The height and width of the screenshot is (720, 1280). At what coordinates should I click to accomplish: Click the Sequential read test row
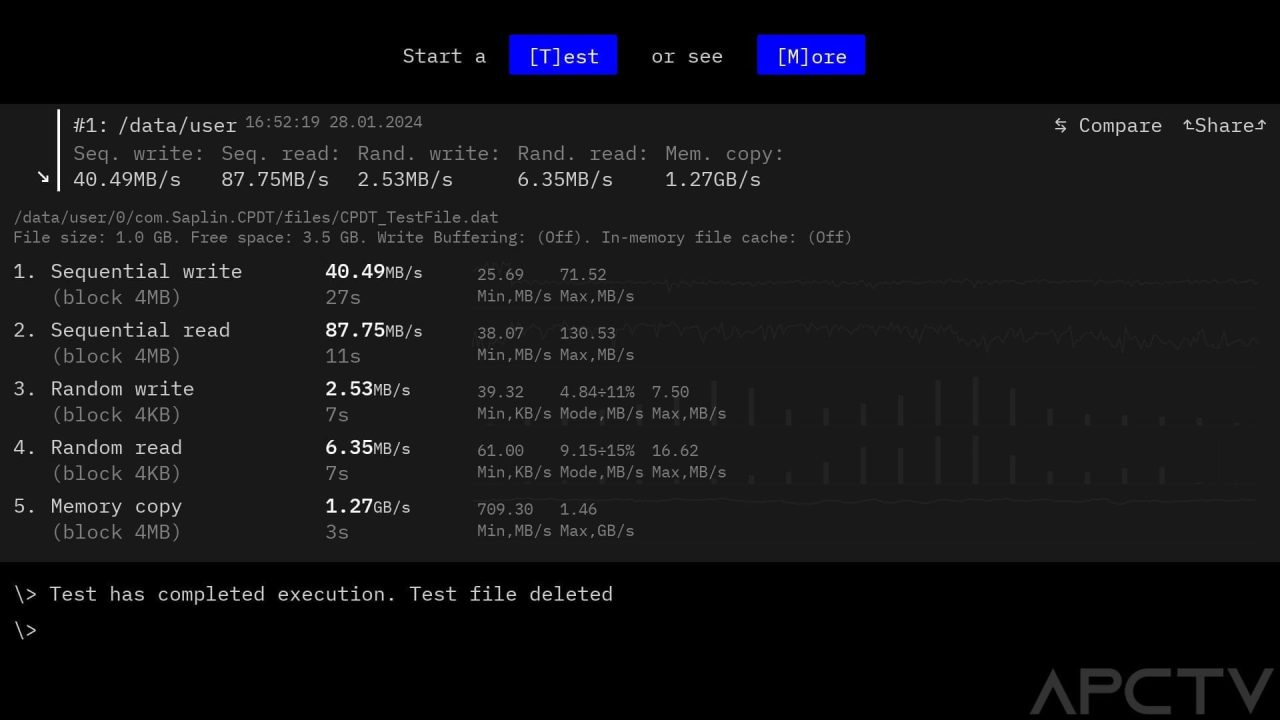click(x=140, y=331)
